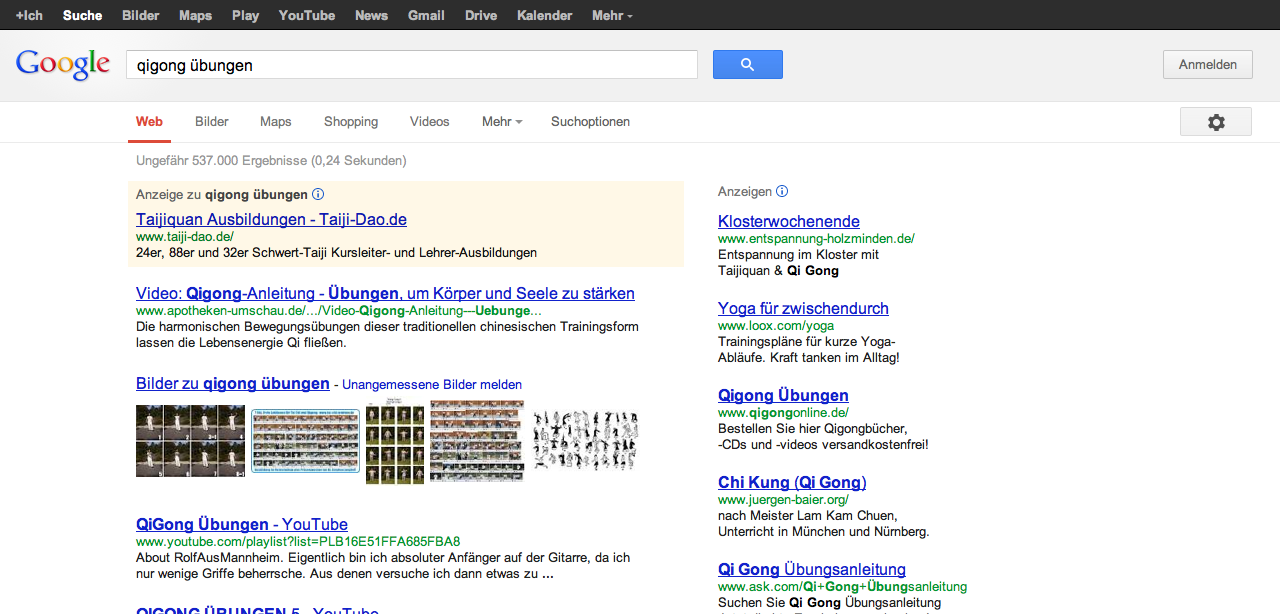
Task: Click the Google logo
Action: tap(62, 65)
